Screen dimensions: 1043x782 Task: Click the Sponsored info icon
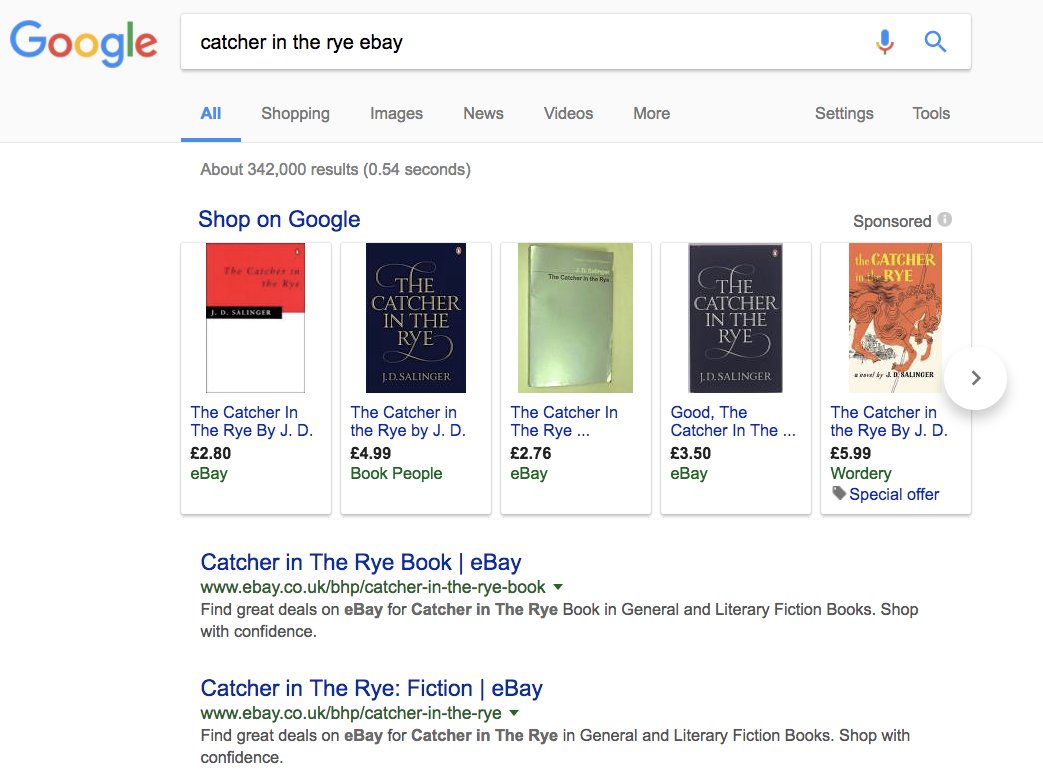pyautogui.click(x=945, y=220)
